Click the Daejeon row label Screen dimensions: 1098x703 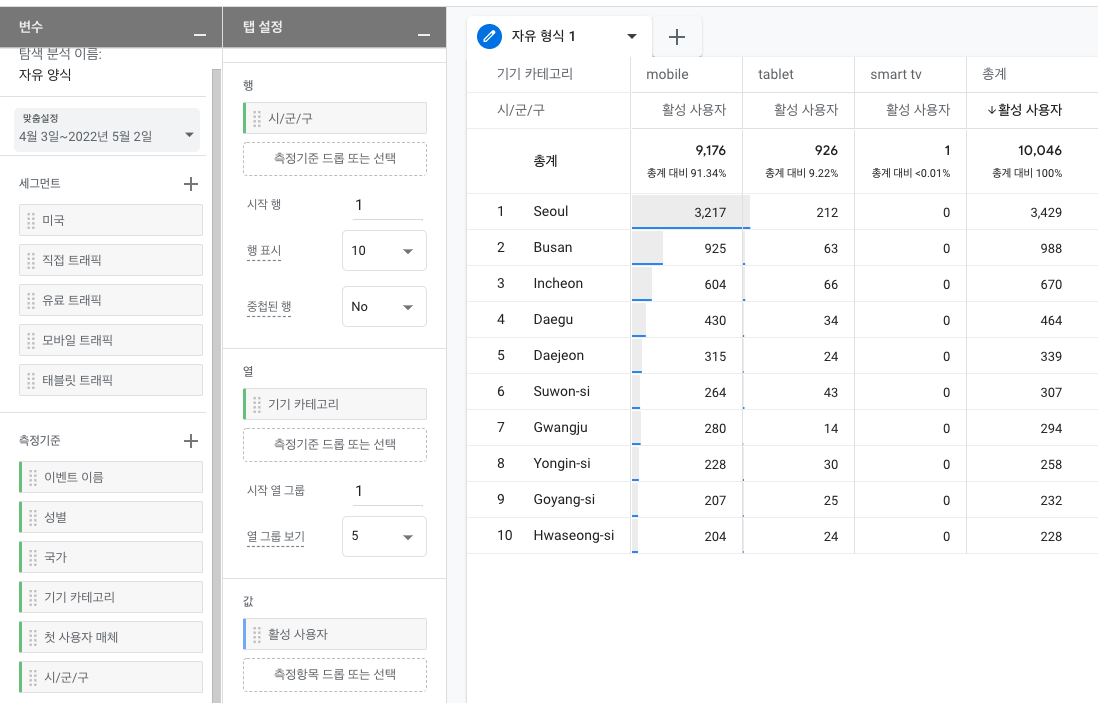[x=559, y=356]
